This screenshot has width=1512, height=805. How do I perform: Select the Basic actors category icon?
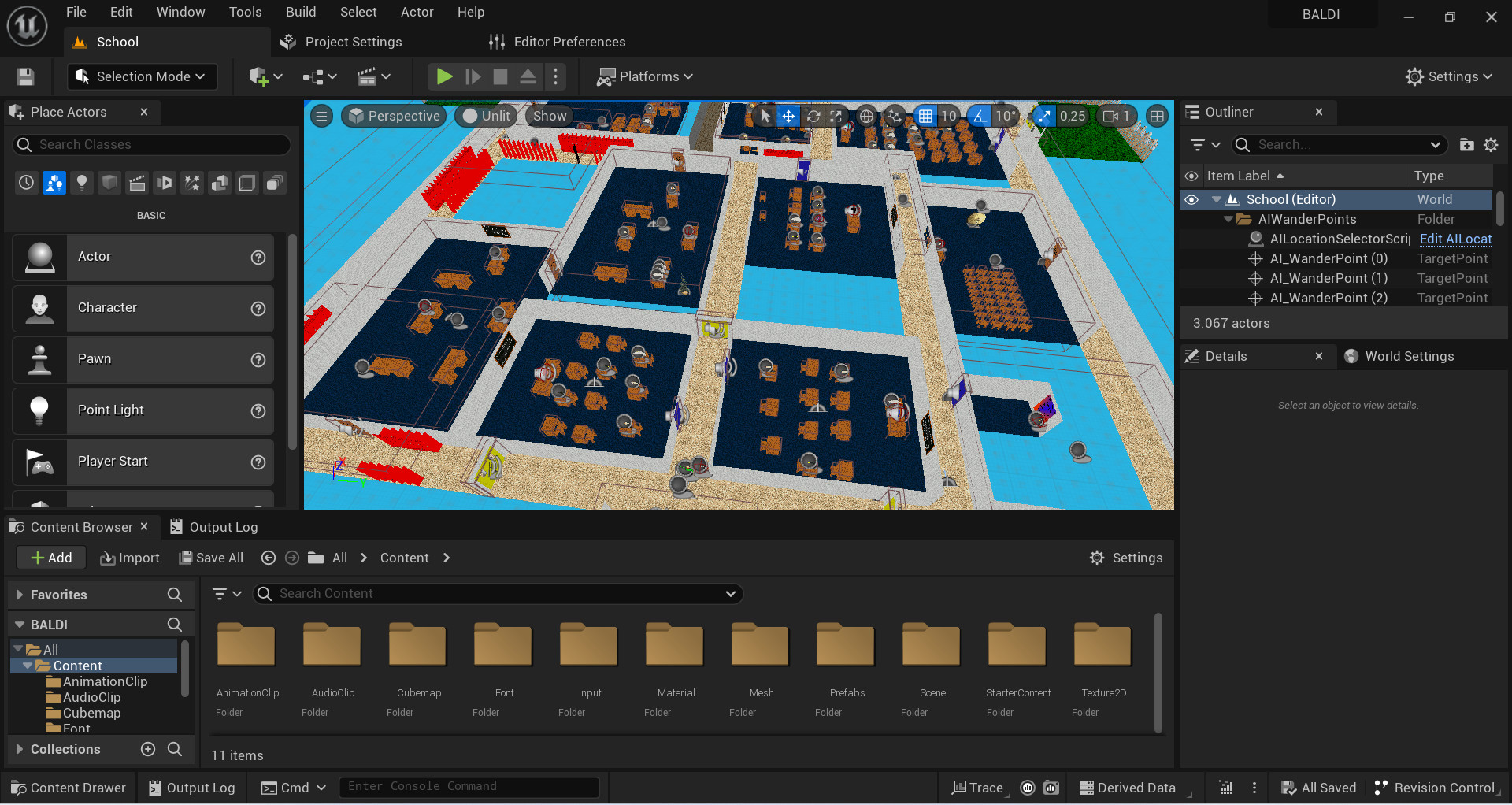pos(54,183)
